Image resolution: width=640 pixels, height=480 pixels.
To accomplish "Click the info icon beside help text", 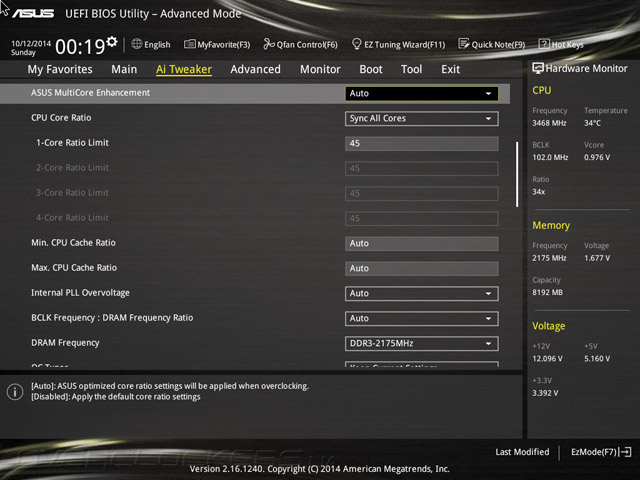I will [15, 392].
